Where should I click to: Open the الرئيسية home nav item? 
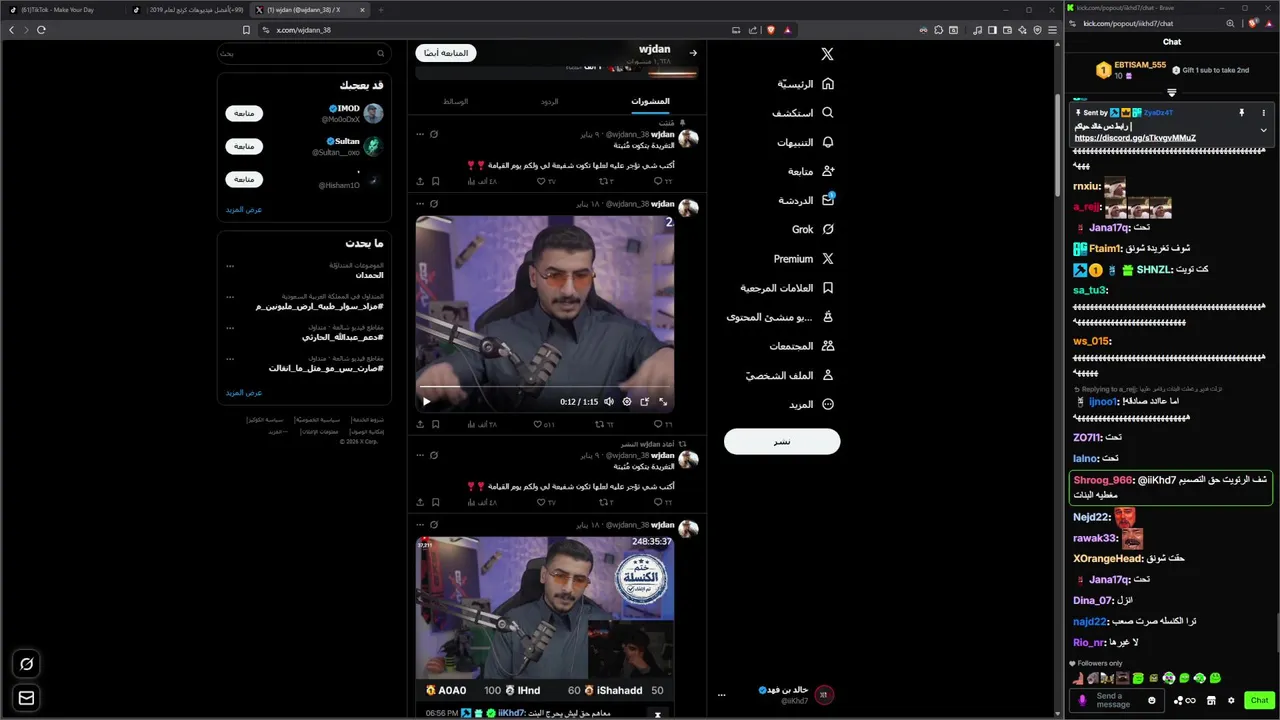click(x=806, y=84)
